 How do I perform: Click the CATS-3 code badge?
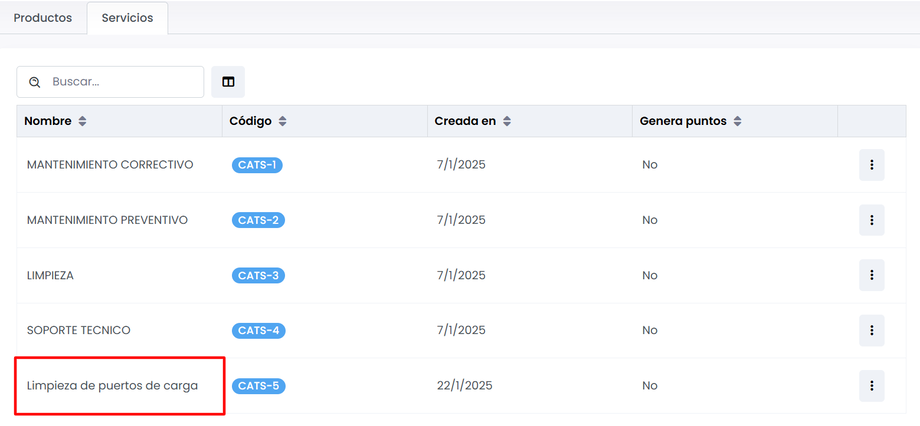point(258,275)
